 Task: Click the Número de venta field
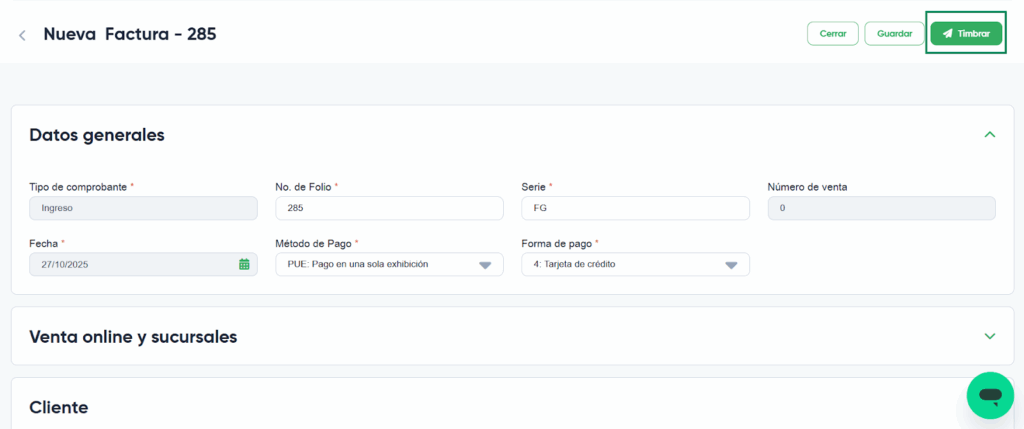tap(881, 208)
